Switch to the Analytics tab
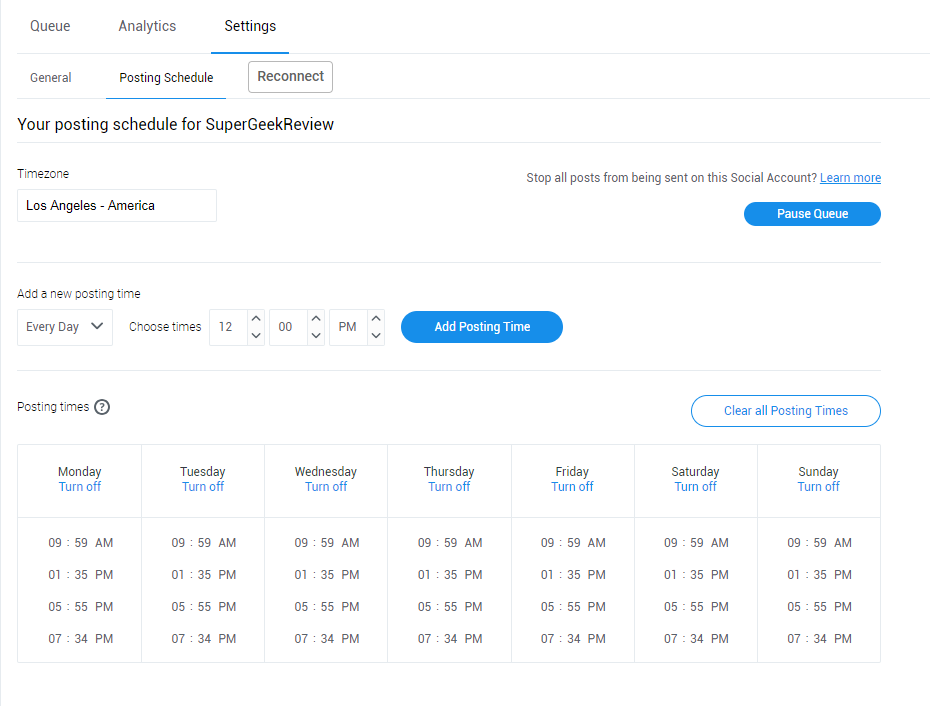Image resolution: width=930 pixels, height=706 pixels. click(x=147, y=26)
